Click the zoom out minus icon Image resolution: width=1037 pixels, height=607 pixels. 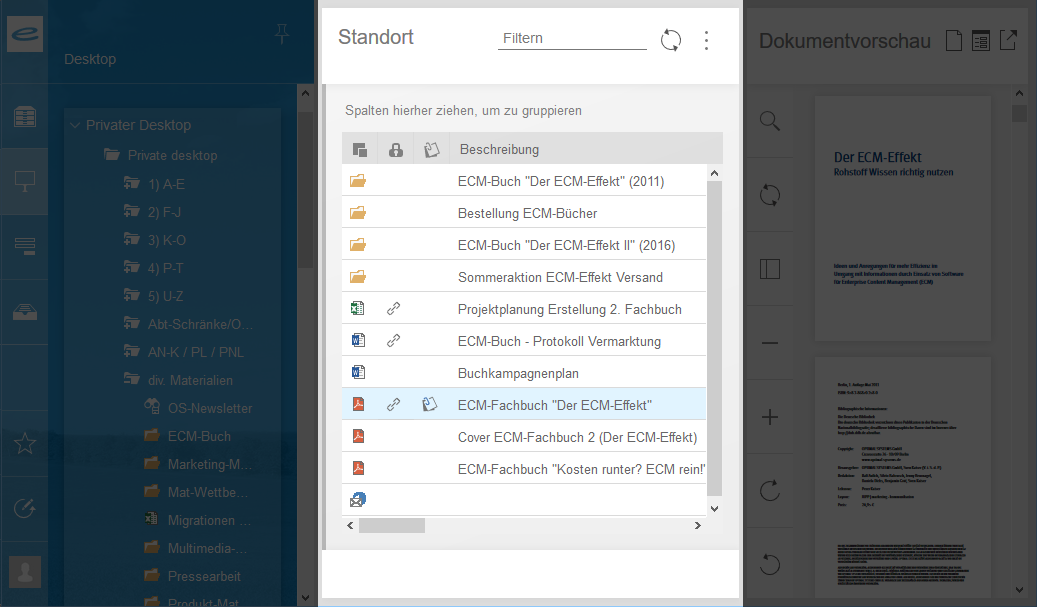click(769, 343)
